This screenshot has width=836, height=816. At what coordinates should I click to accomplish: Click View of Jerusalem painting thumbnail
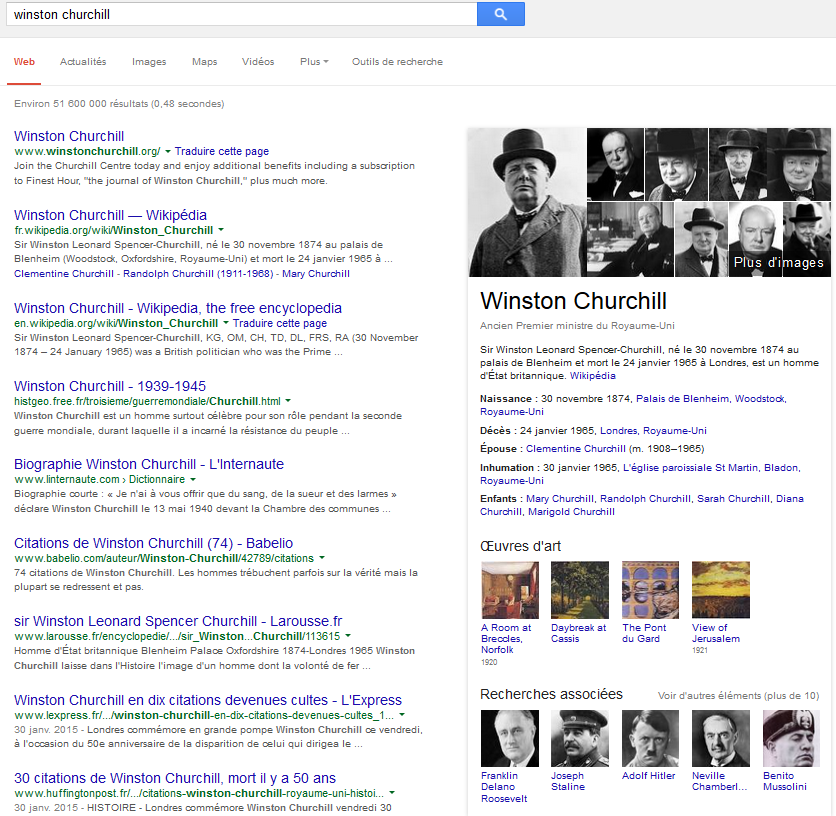721,589
